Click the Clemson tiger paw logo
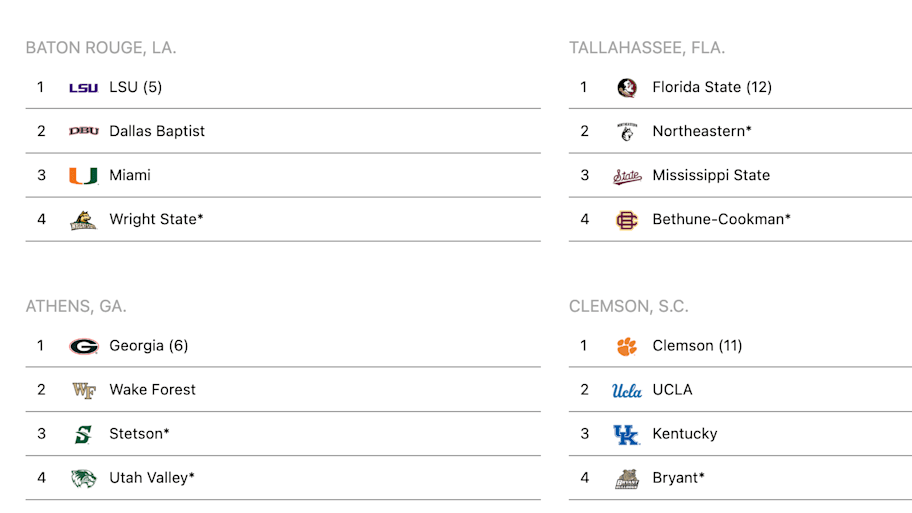 pyautogui.click(x=626, y=347)
